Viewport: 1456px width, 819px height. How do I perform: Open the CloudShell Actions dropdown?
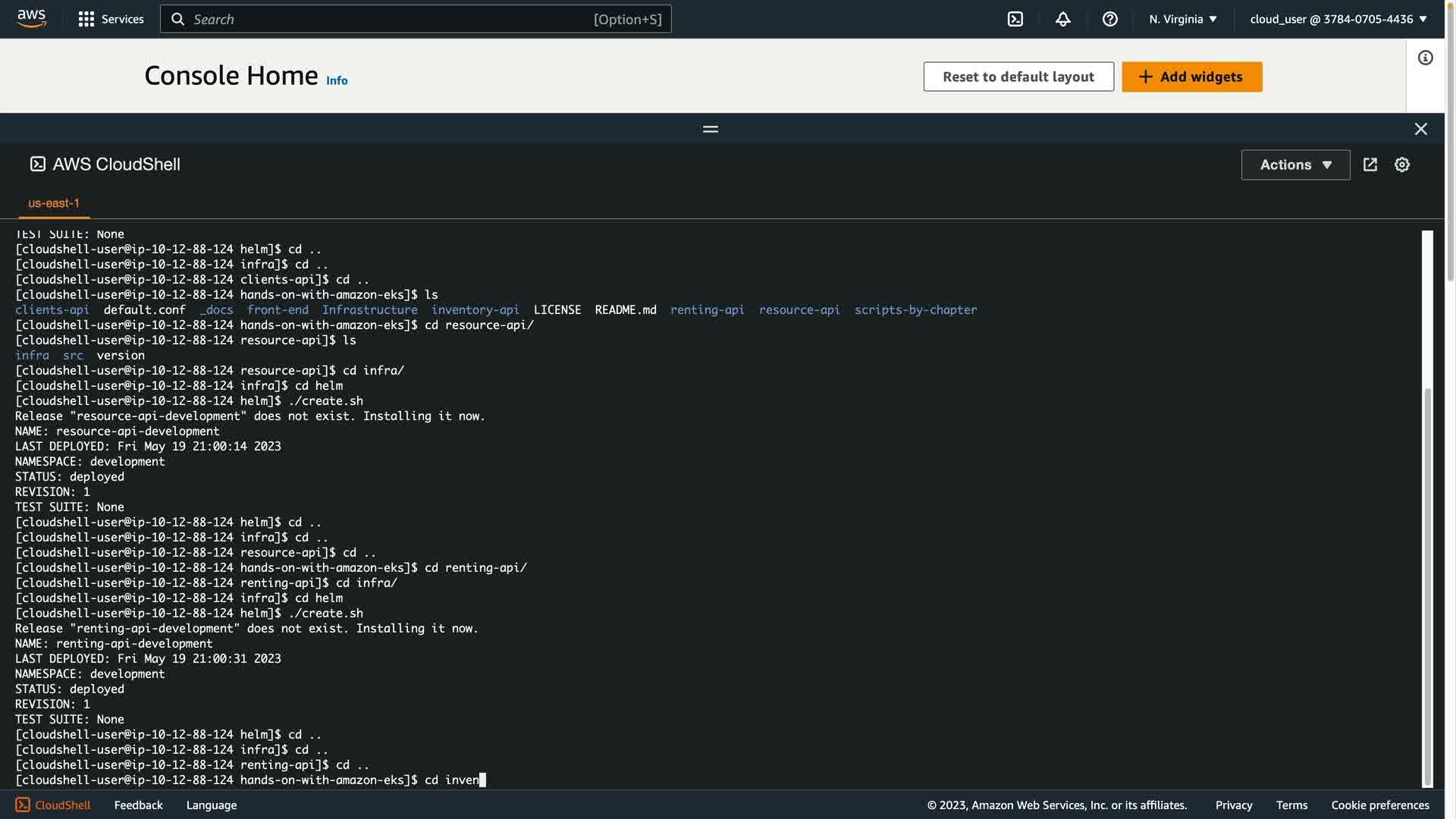click(1294, 165)
